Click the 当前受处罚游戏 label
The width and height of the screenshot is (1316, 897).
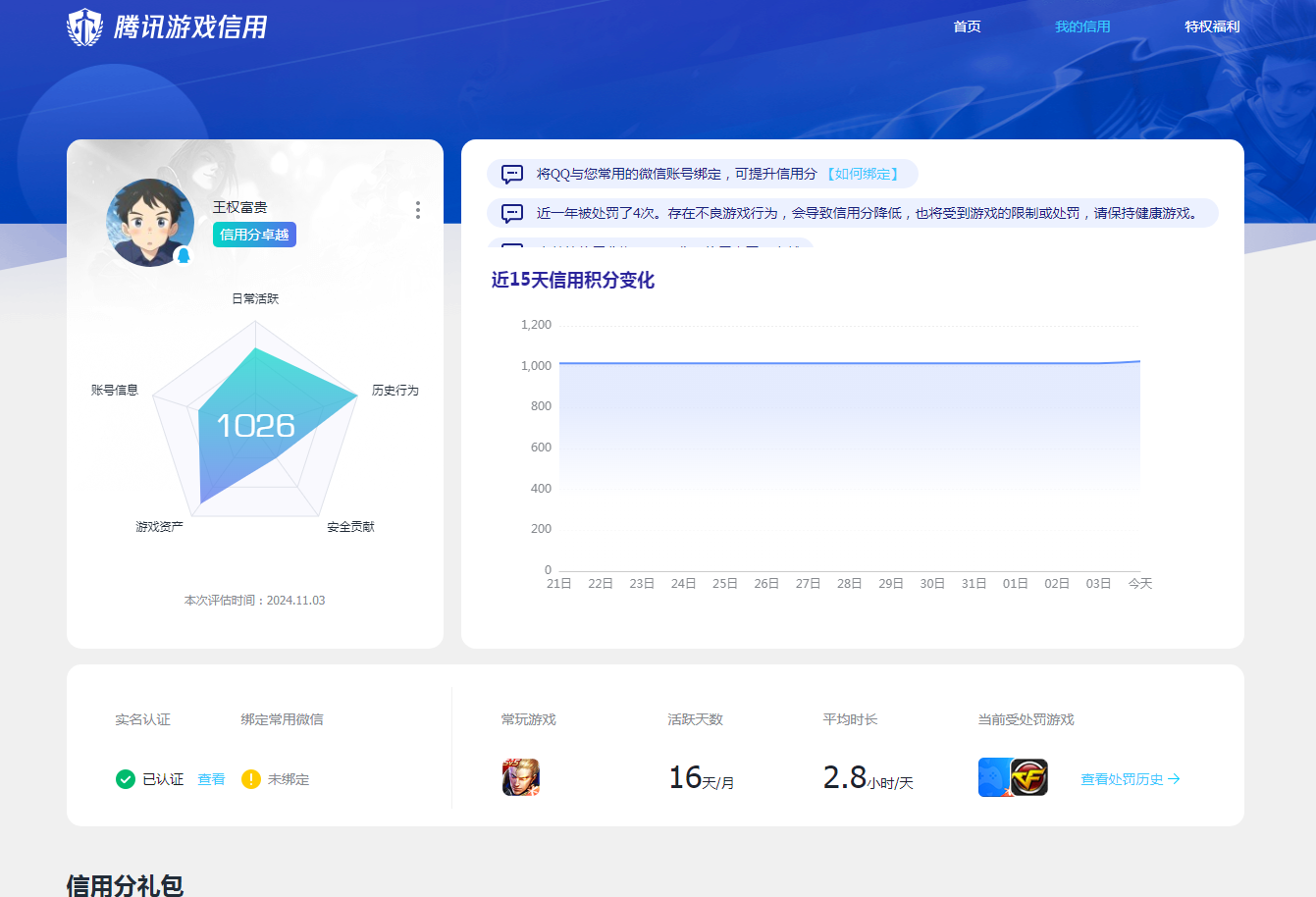1026,719
